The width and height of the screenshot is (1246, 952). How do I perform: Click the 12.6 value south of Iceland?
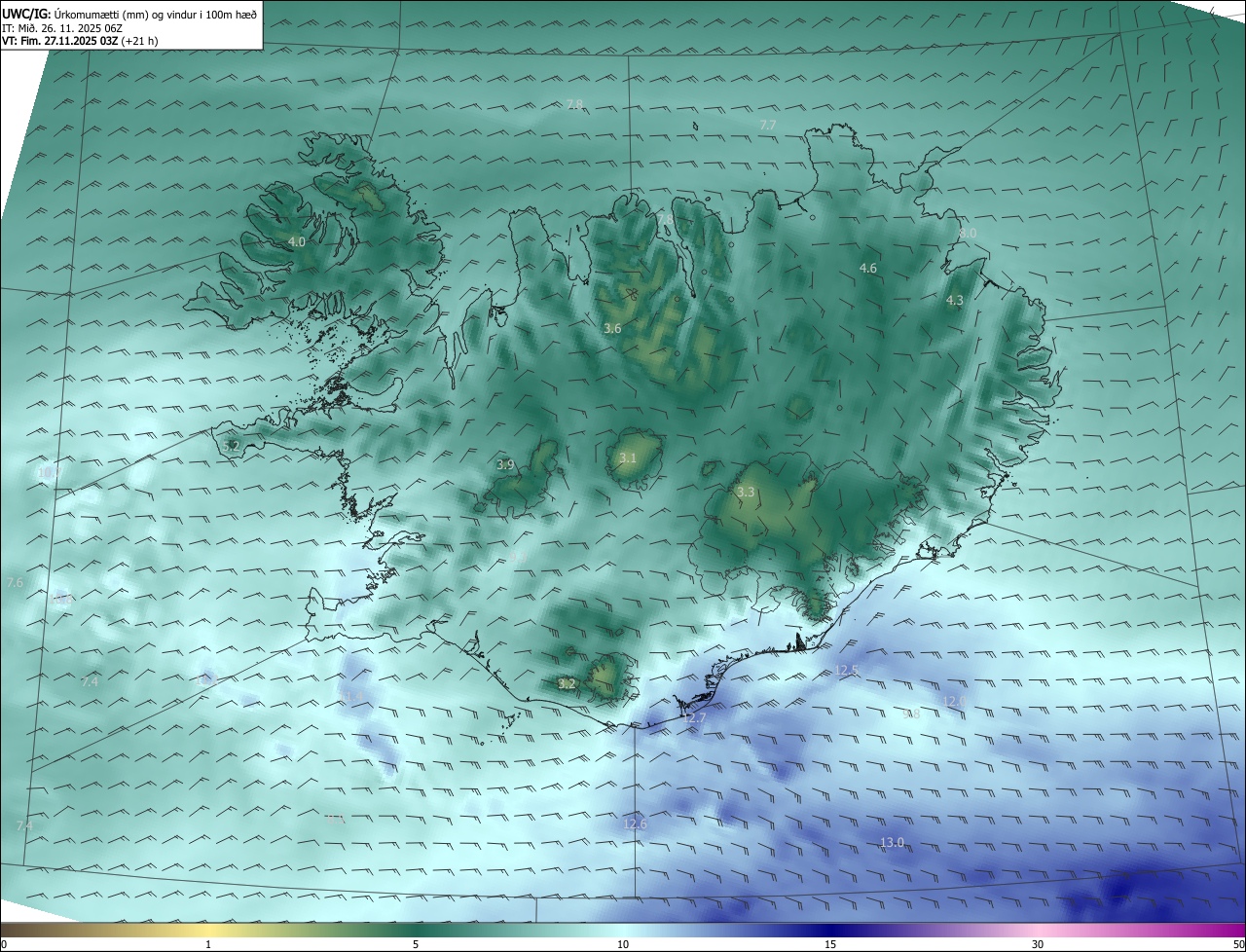(x=635, y=824)
